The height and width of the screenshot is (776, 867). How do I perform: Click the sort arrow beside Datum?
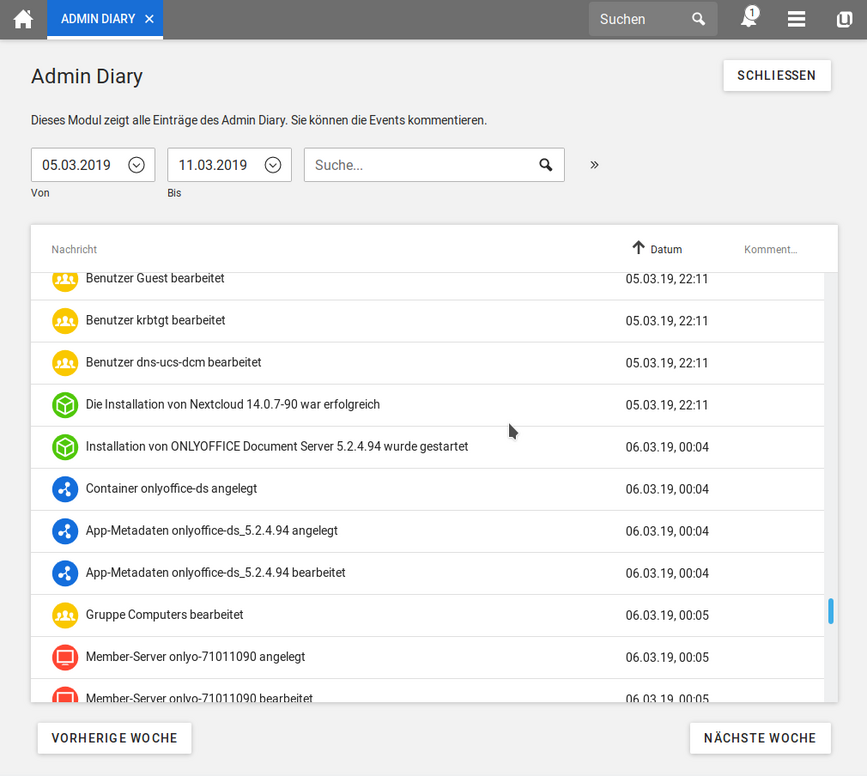coord(639,247)
